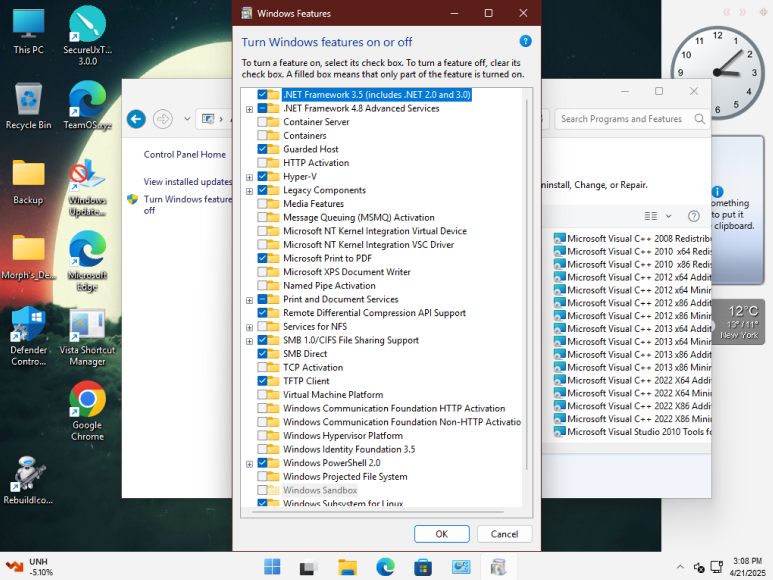Image resolution: width=773 pixels, height=580 pixels.
Task: Open the UNH stock widget on taskbar
Action: (28, 567)
